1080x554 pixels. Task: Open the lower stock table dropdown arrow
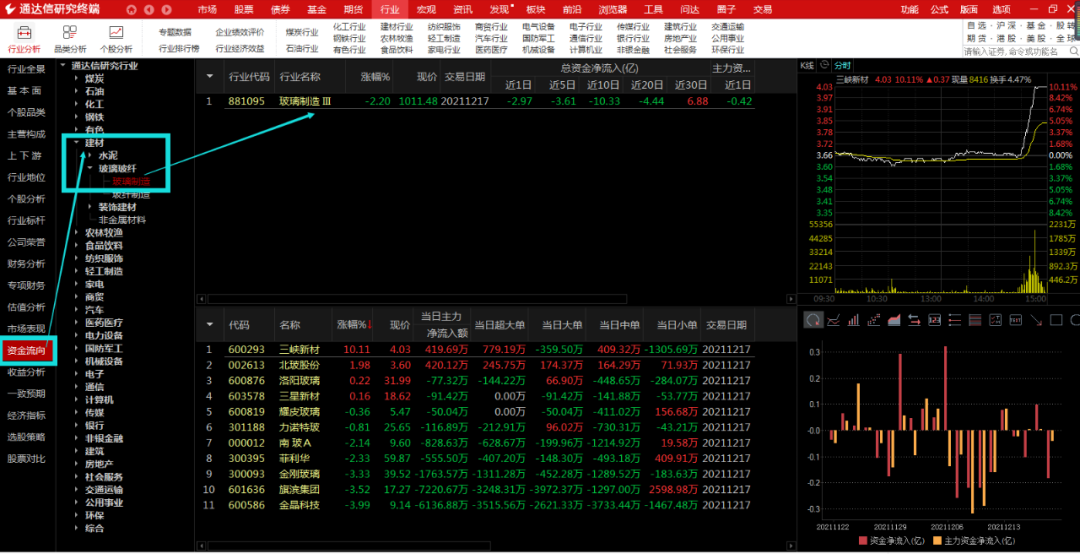pyautogui.click(x=210, y=325)
